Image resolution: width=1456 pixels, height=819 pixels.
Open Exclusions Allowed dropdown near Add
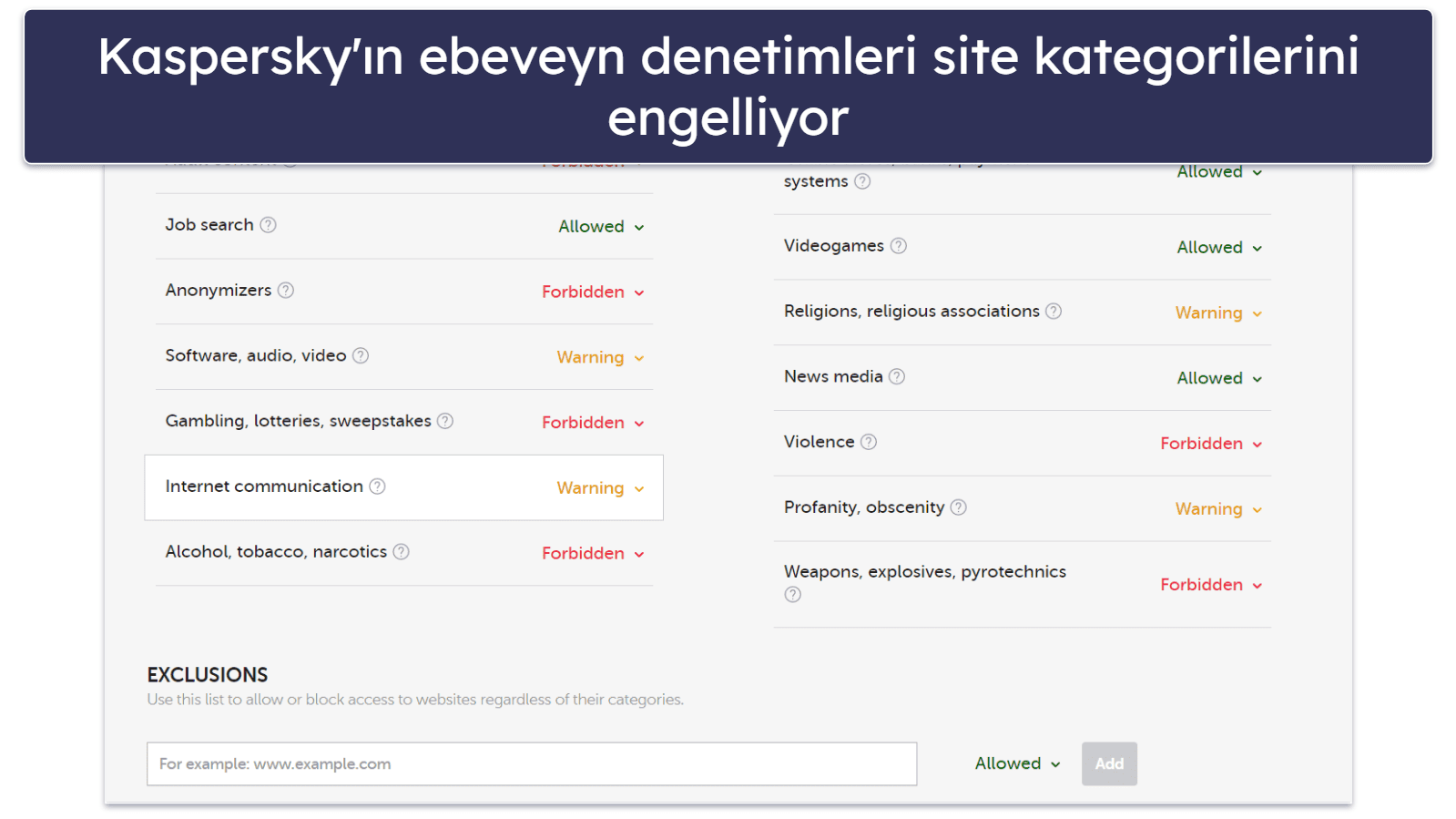coord(1017,763)
